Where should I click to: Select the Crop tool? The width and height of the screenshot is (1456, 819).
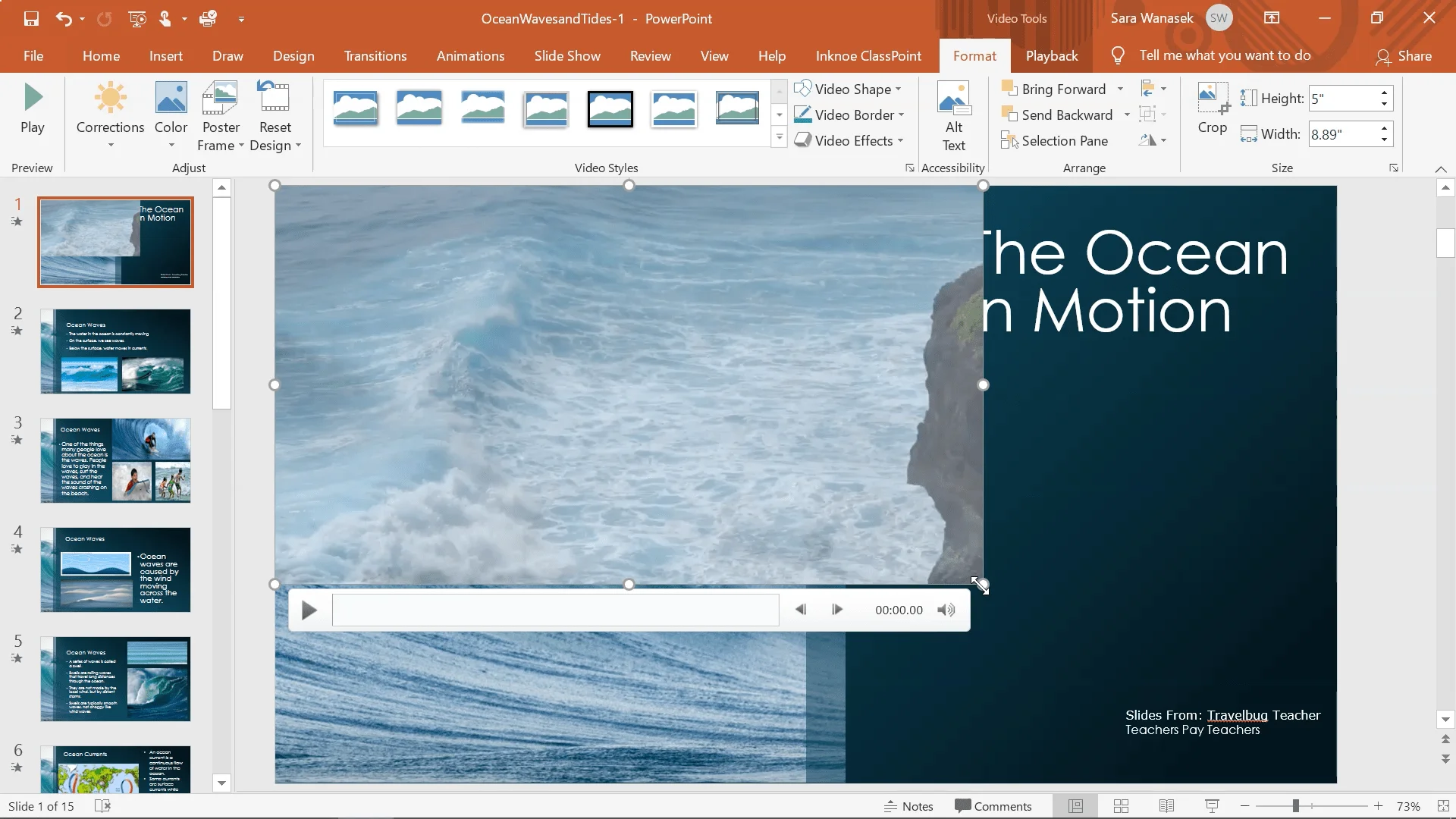tap(1211, 111)
